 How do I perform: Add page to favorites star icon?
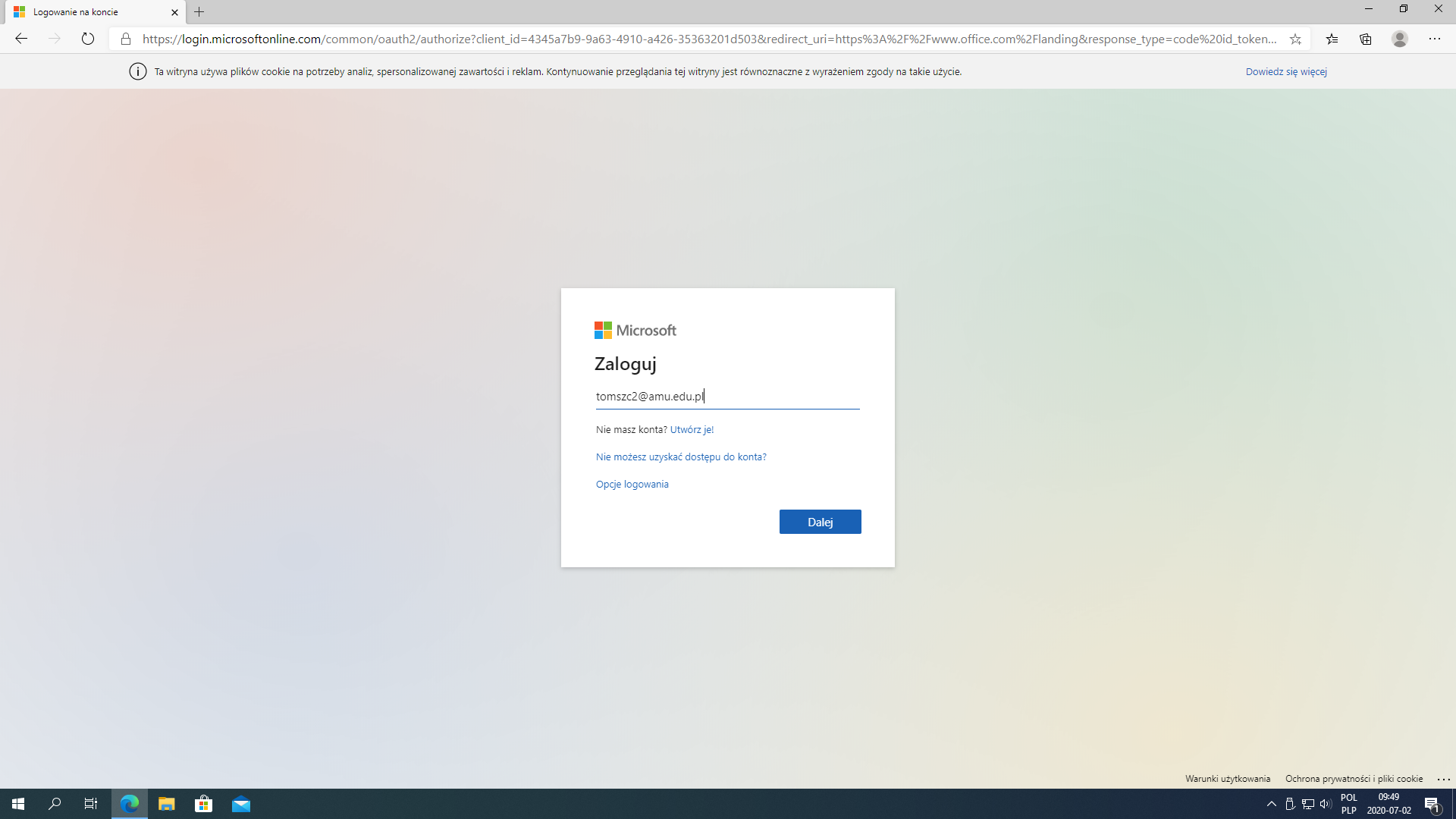point(1295,39)
